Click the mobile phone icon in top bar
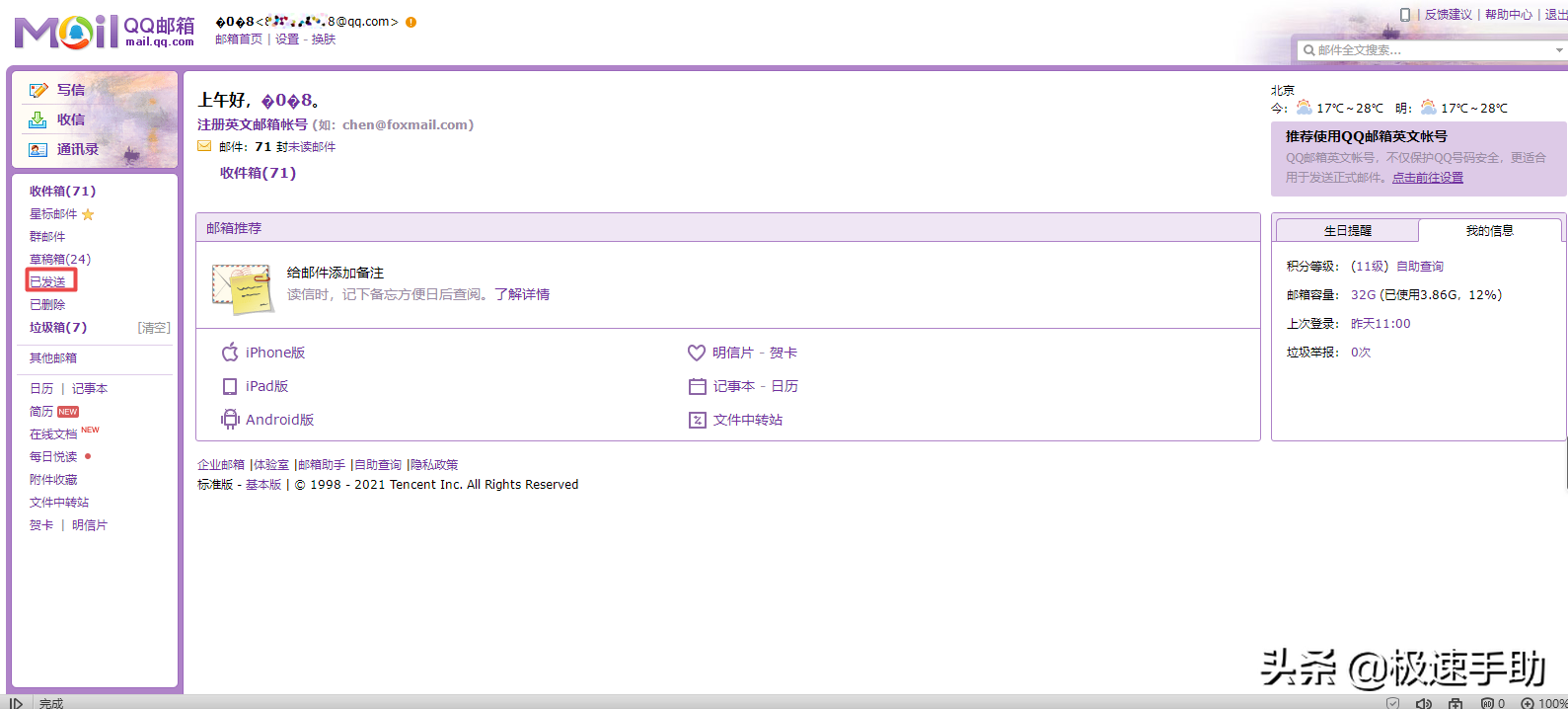 click(1405, 14)
